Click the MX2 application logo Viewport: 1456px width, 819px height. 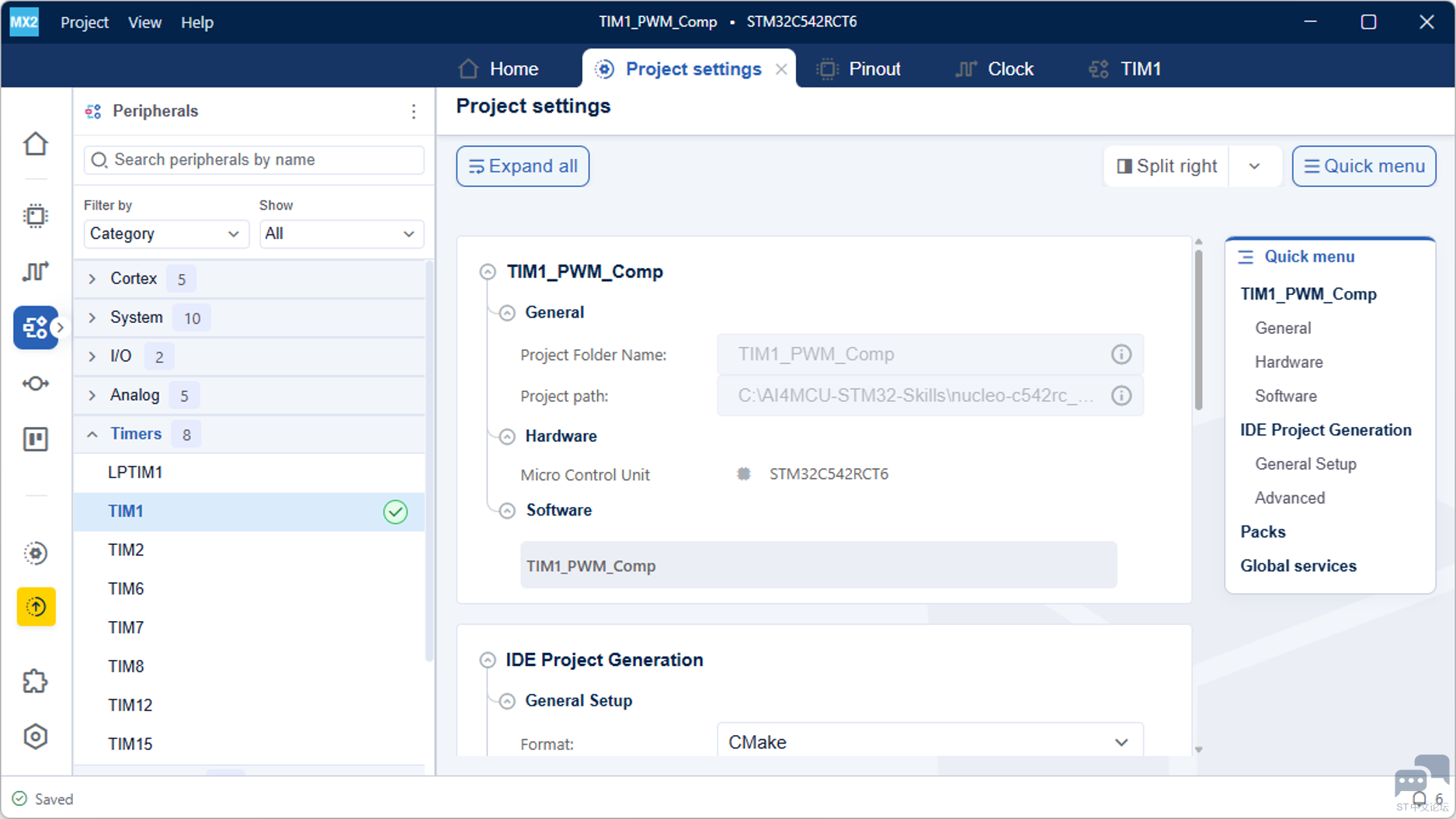24,22
